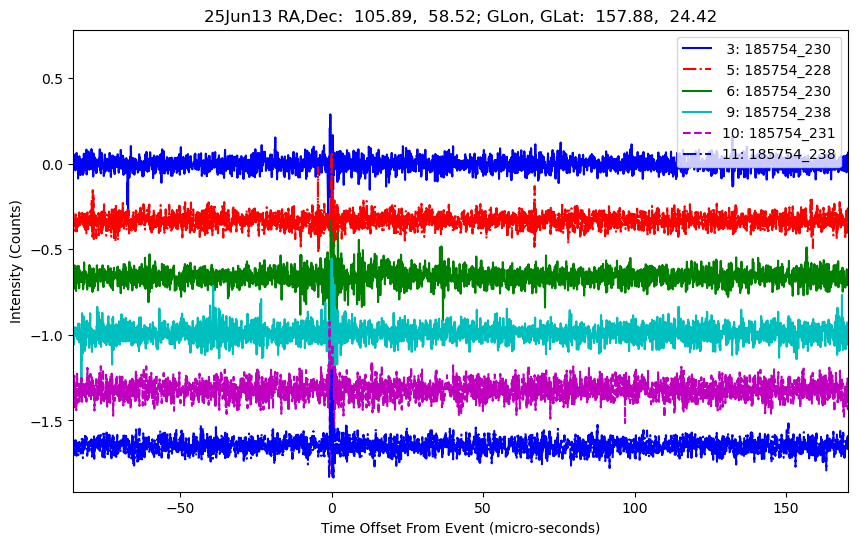
Task: Pick the cyan line sample in legend
Action: coord(699,111)
